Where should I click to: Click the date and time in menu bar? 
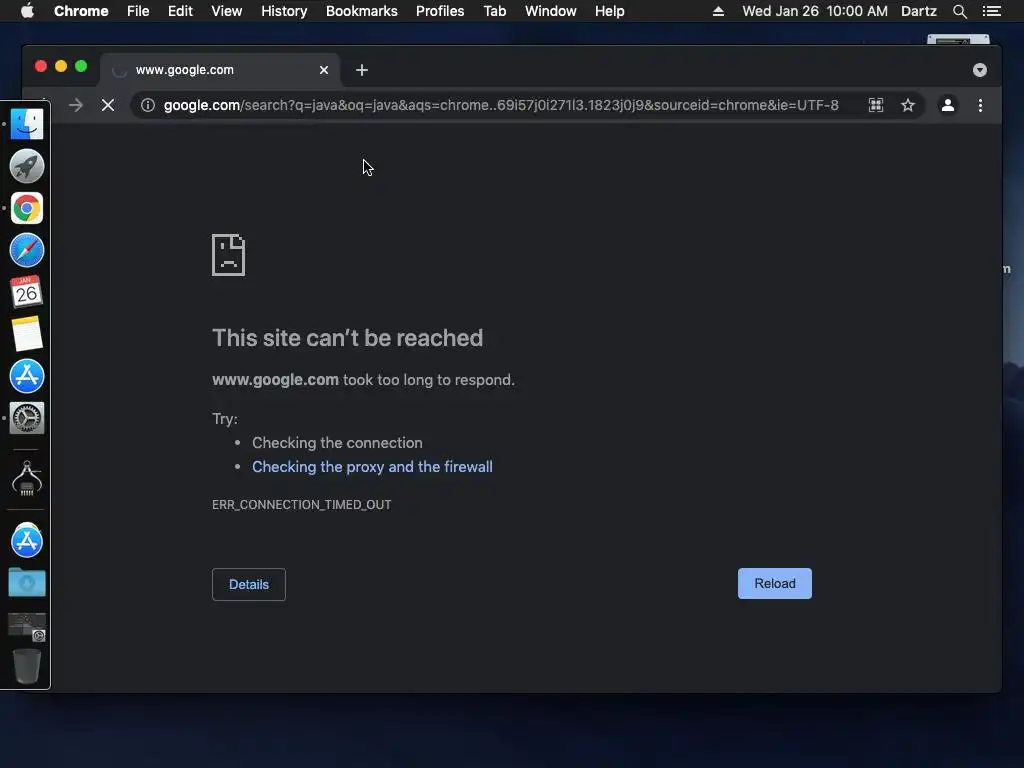click(814, 11)
